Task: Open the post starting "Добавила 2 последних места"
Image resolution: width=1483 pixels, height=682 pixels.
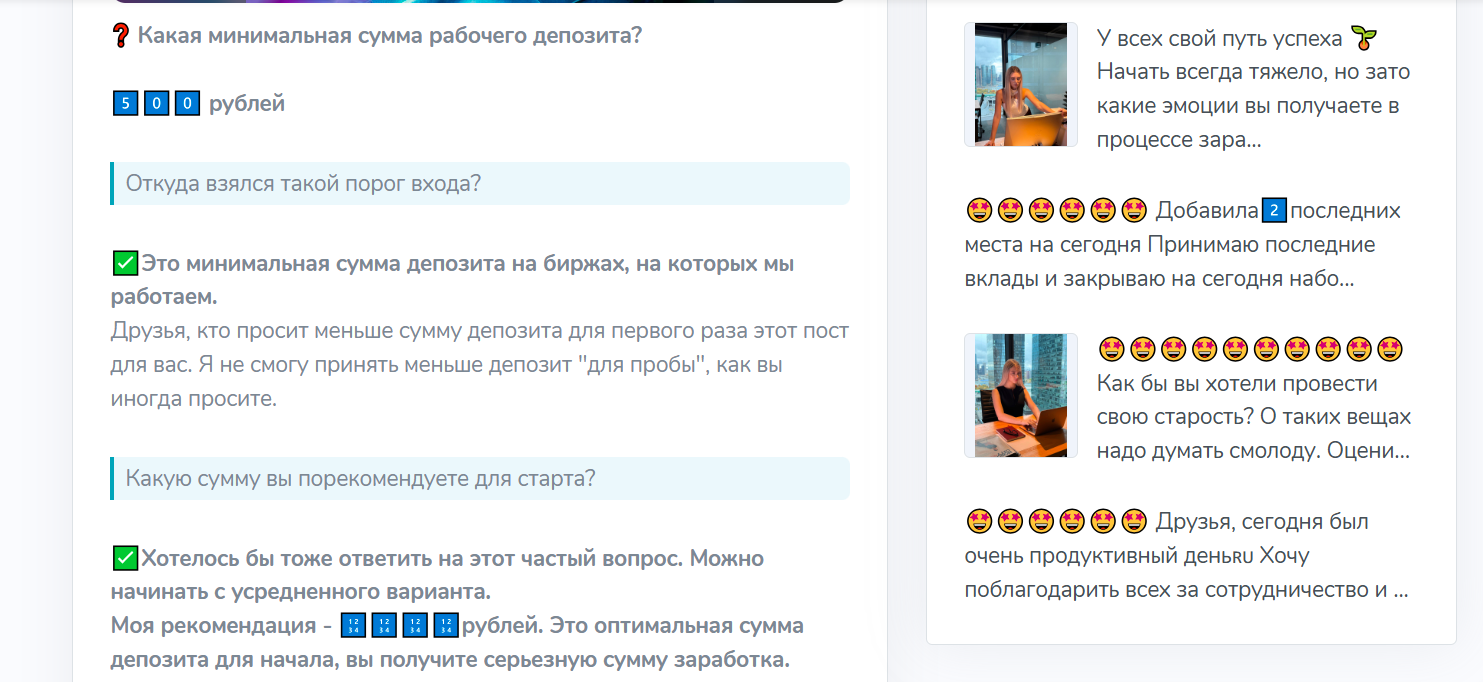Action: coord(1183,245)
